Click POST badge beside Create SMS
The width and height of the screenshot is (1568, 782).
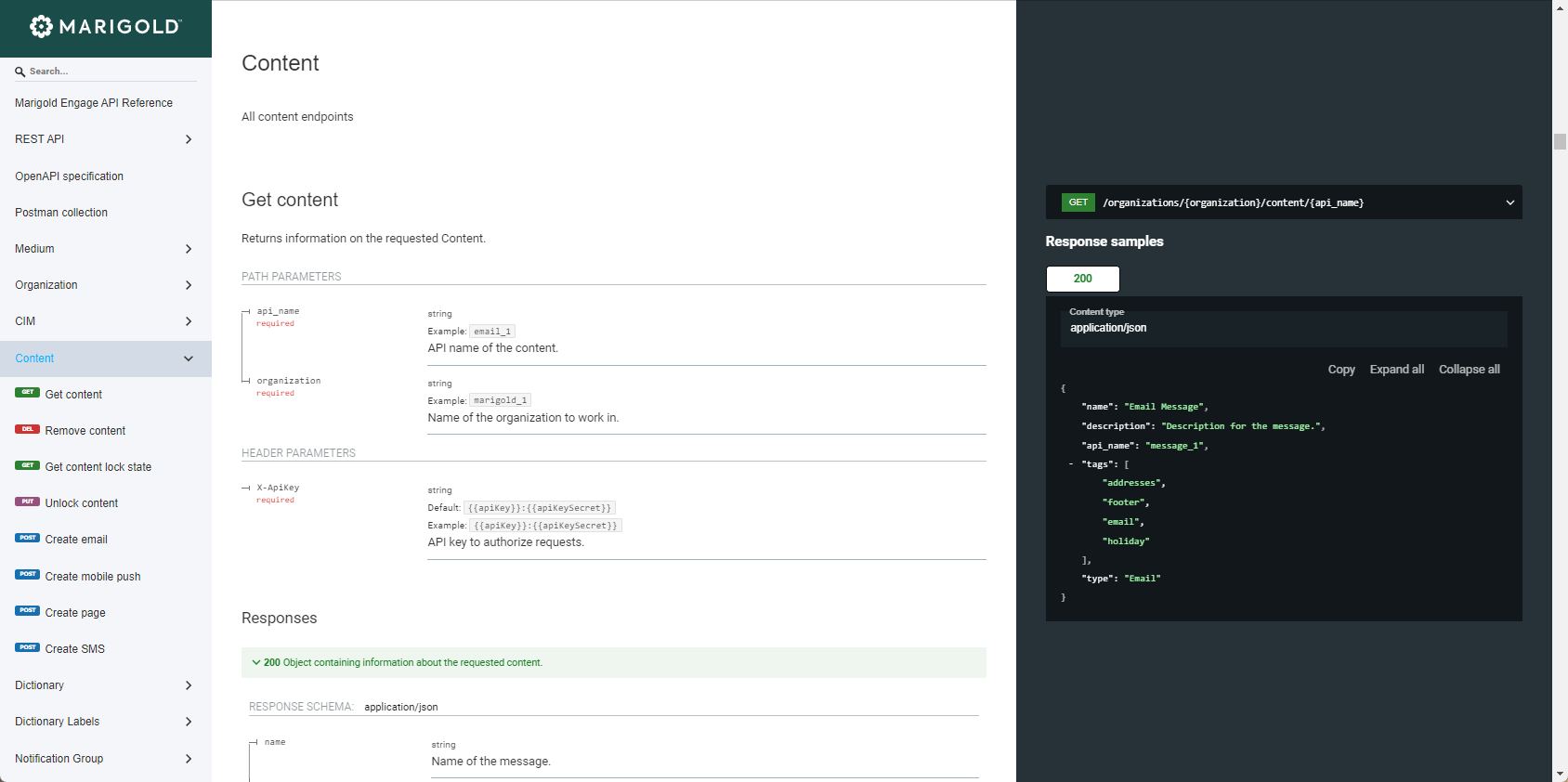click(x=27, y=647)
